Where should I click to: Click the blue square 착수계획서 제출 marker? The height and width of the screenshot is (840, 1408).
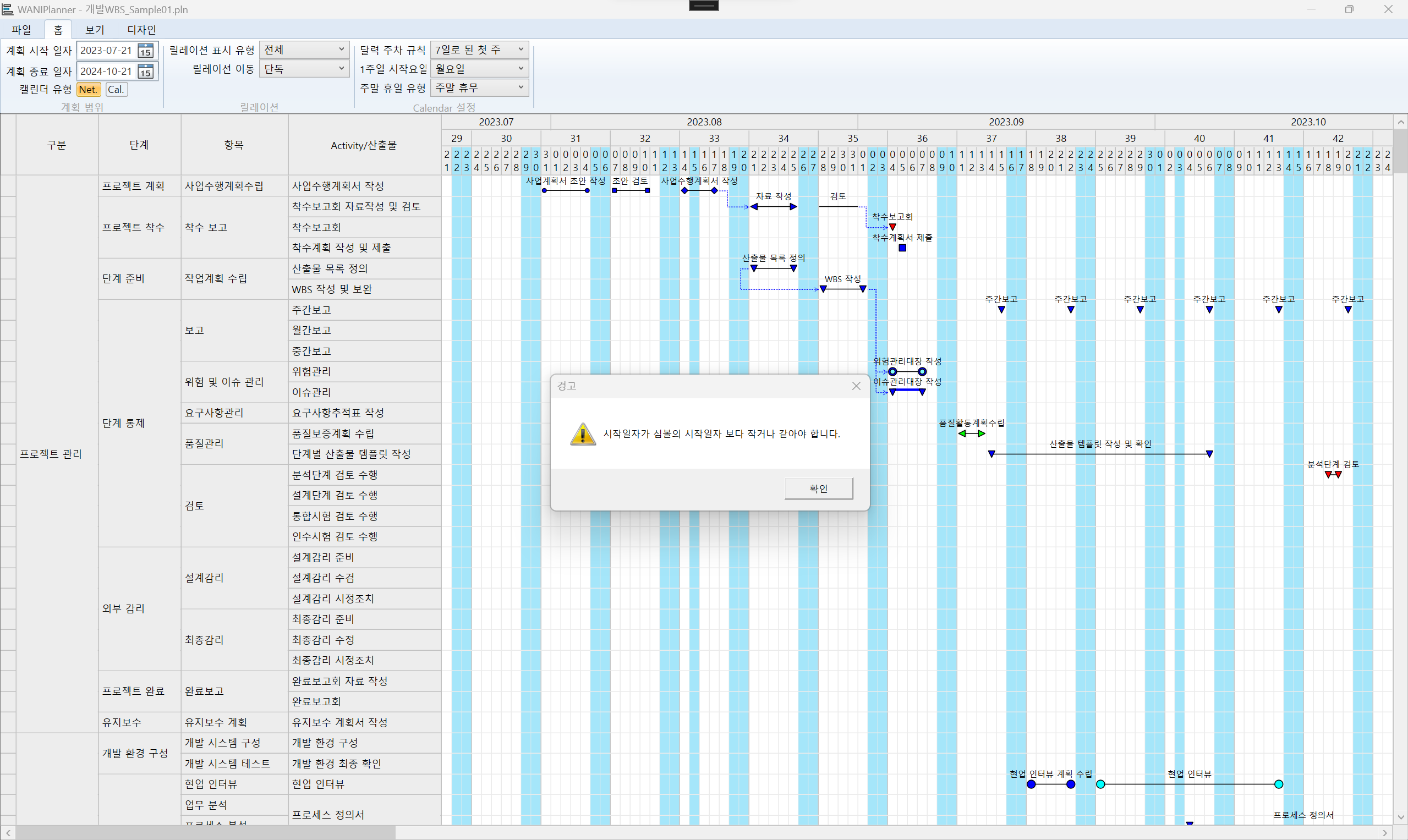pyautogui.click(x=902, y=248)
